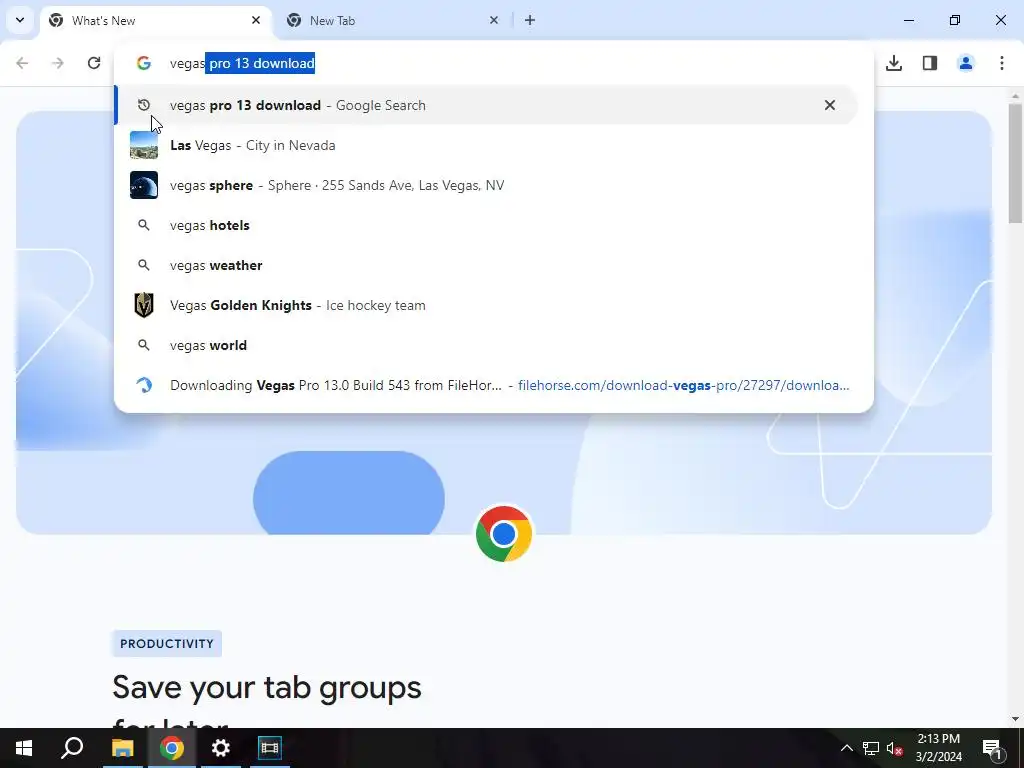Go back to previous page

coord(22,63)
